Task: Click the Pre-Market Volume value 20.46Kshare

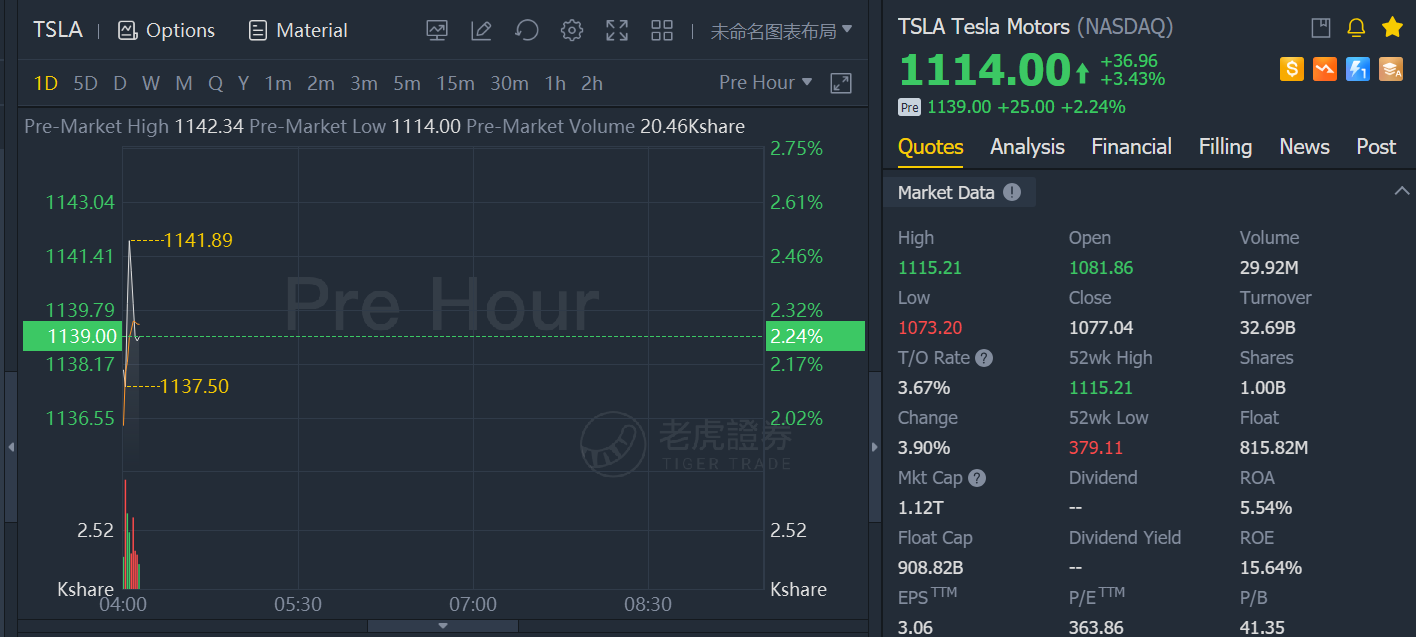Action: pos(692,127)
